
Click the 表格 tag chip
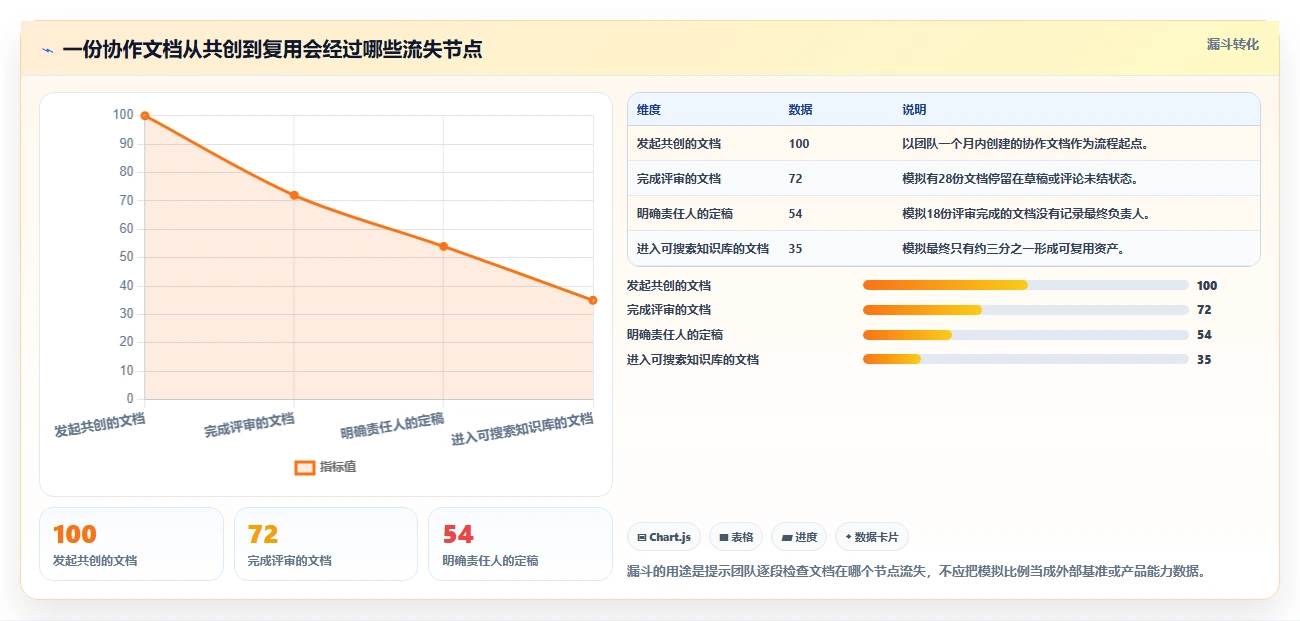pos(736,537)
